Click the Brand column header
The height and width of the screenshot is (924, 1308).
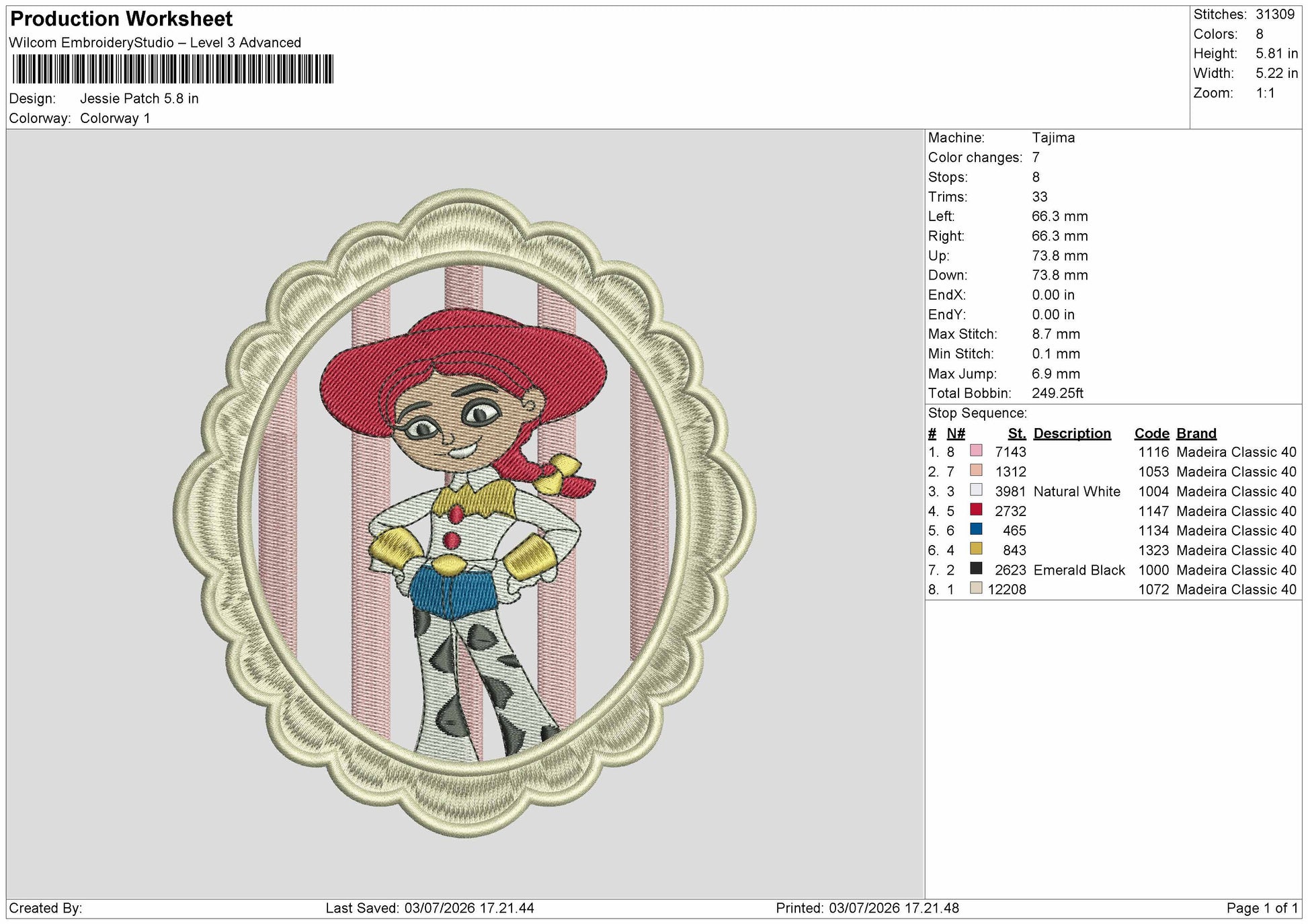(x=1196, y=433)
